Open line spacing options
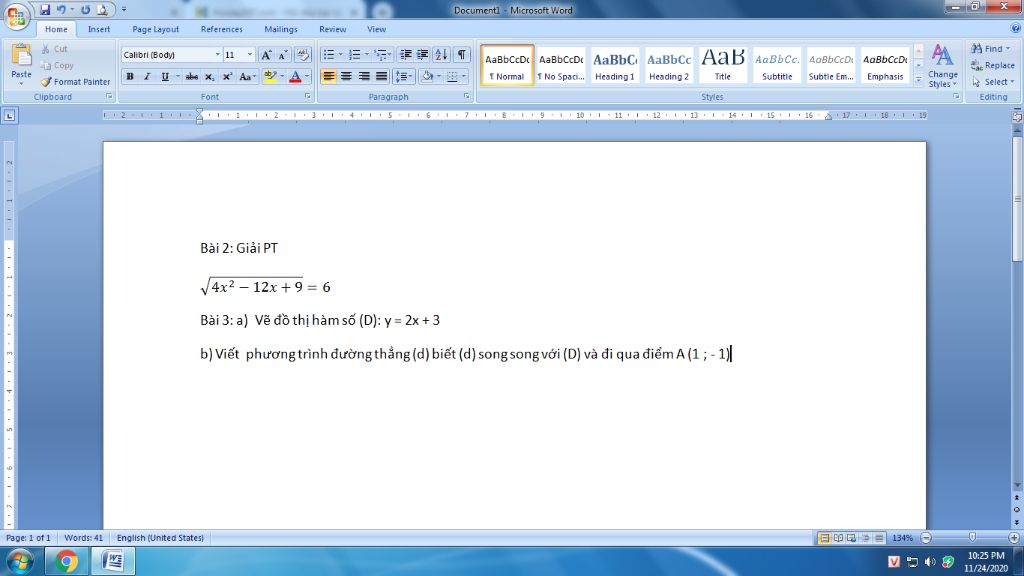 [x=404, y=76]
